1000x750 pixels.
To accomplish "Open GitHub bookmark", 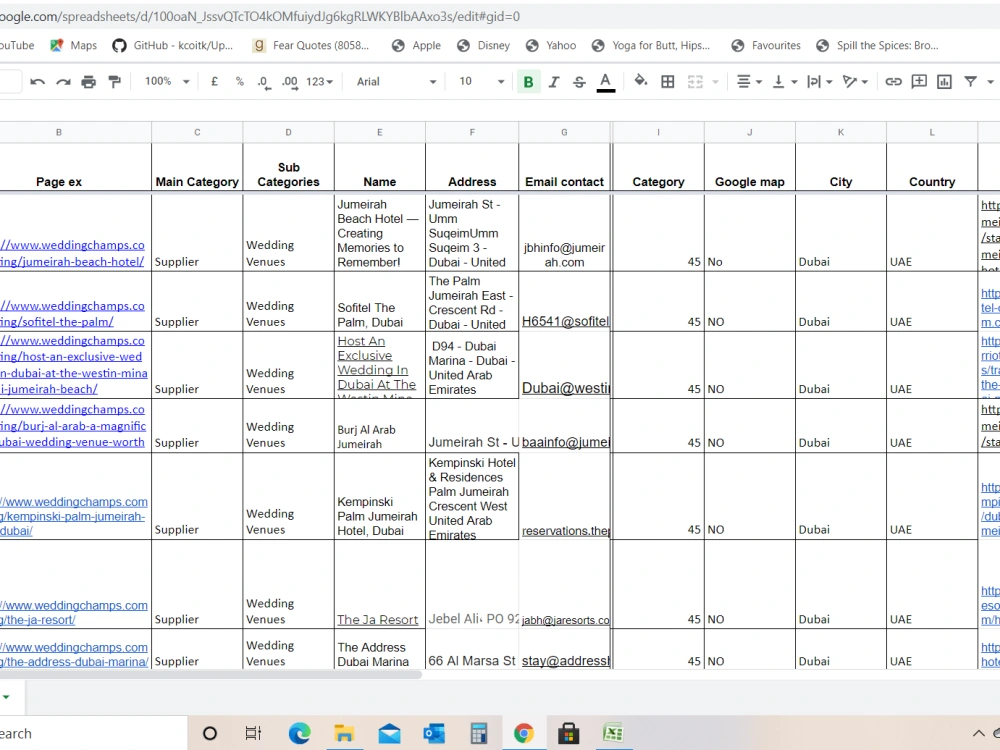I will click(172, 45).
